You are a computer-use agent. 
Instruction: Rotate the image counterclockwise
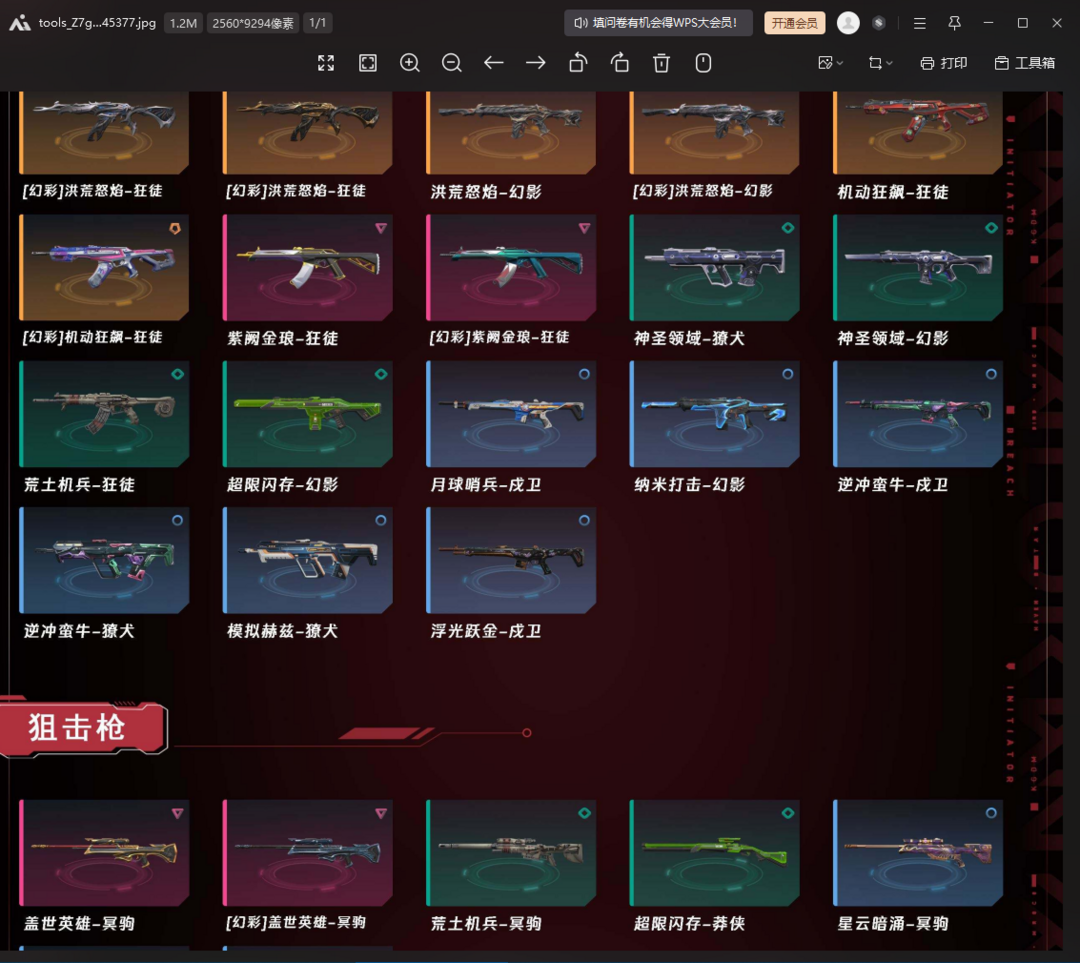coord(578,63)
